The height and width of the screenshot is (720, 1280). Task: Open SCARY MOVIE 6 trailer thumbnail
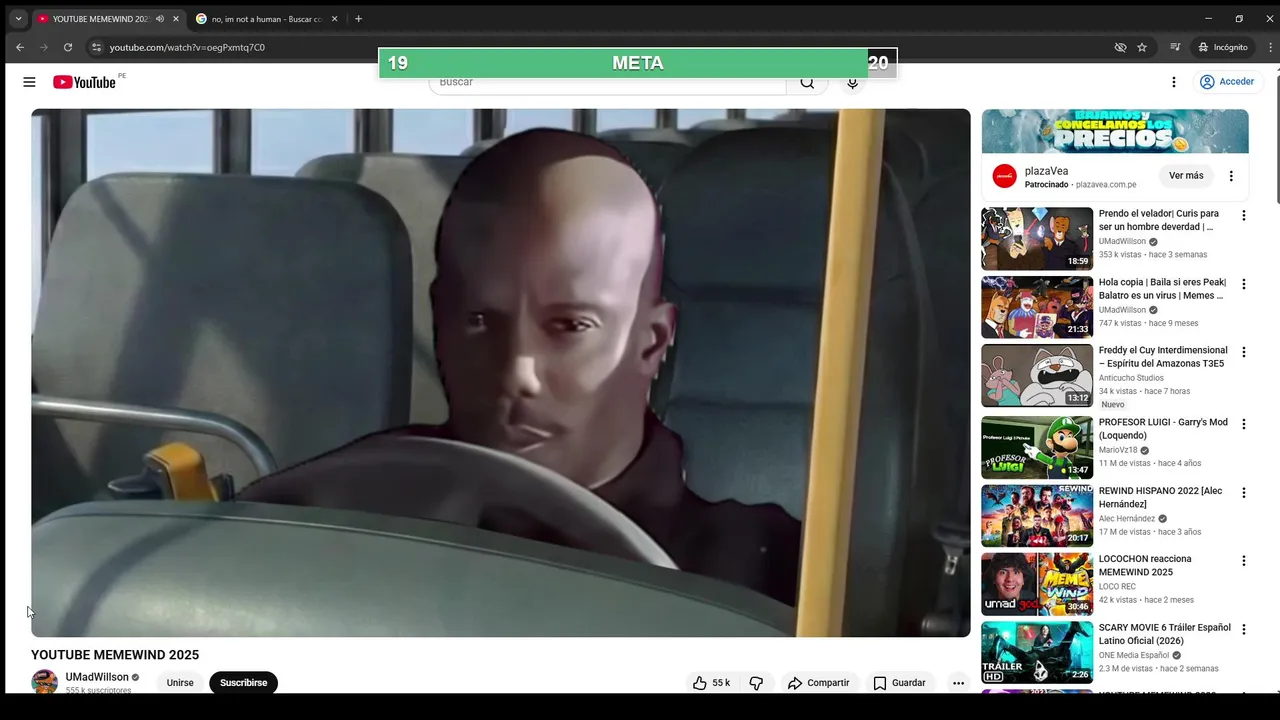point(1037,653)
